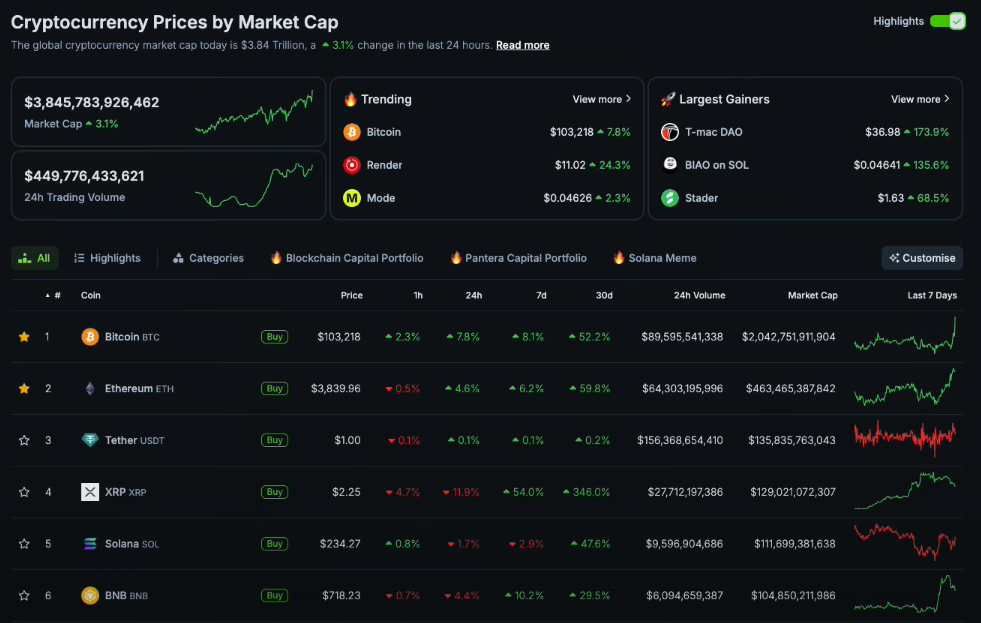
Task: Click the Tether USDT coin icon
Action: [90, 440]
